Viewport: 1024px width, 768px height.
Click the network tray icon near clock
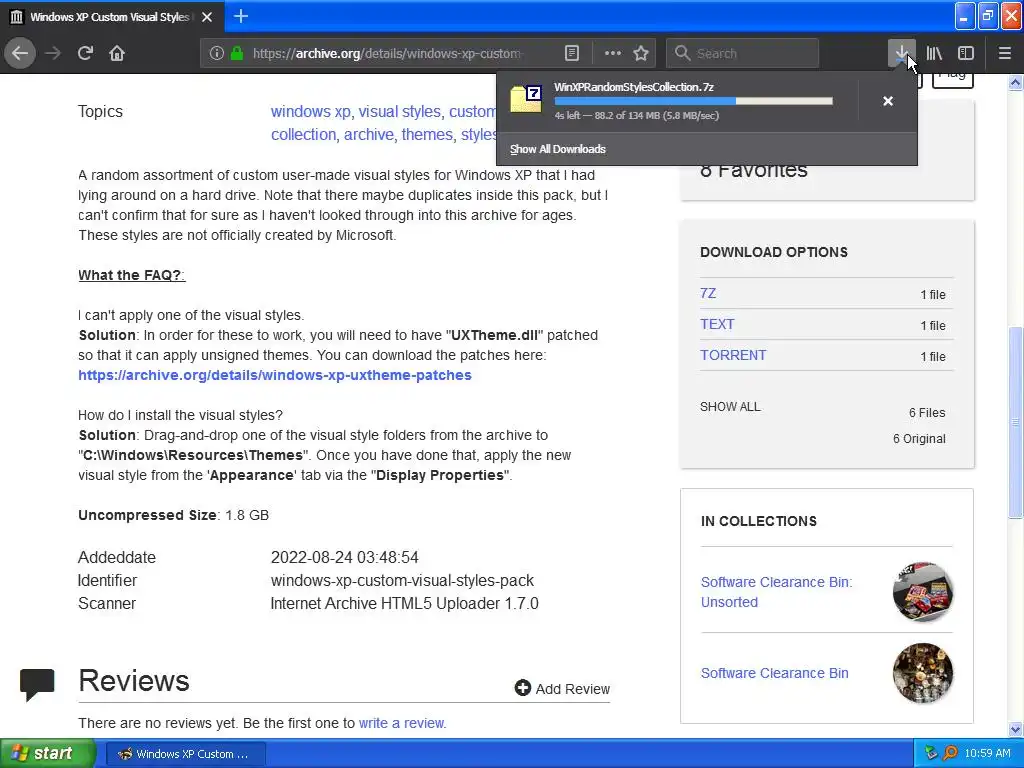pyautogui.click(x=931, y=753)
